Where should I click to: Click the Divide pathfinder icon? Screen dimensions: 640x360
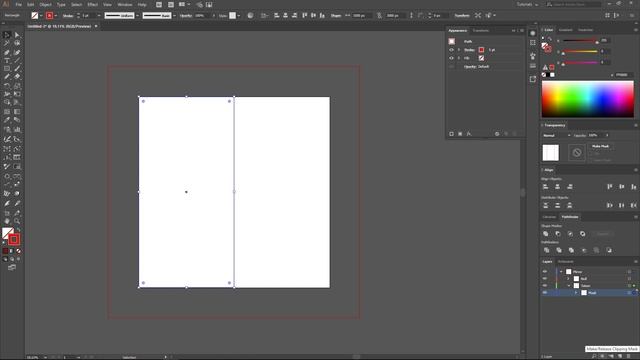coord(547,250)
